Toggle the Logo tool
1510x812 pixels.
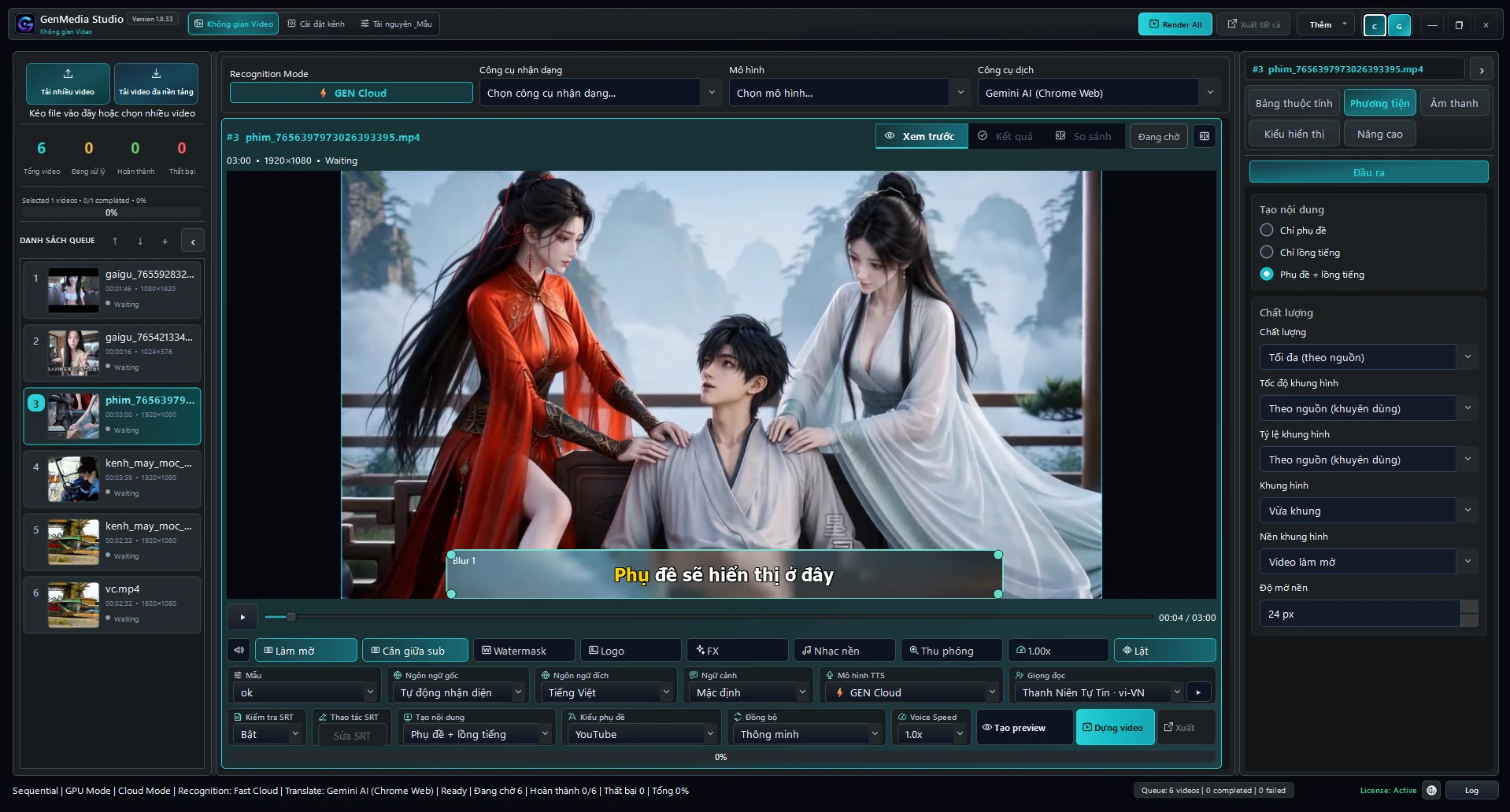(x=631, y=651)
